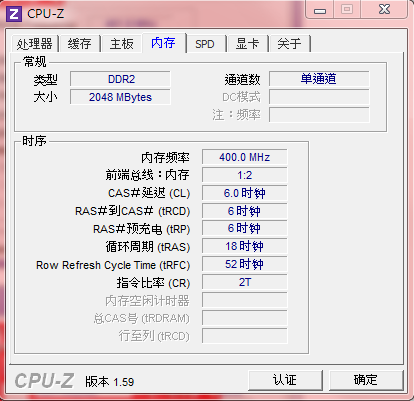Click the 400.0 MHz frequency value
Image resolution: width=414 pixels, height=401 pixels.
245,157
